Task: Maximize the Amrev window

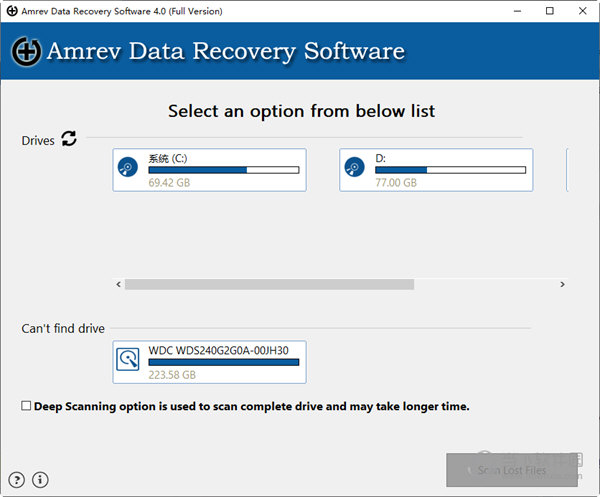Action: (x=549, y=11)
